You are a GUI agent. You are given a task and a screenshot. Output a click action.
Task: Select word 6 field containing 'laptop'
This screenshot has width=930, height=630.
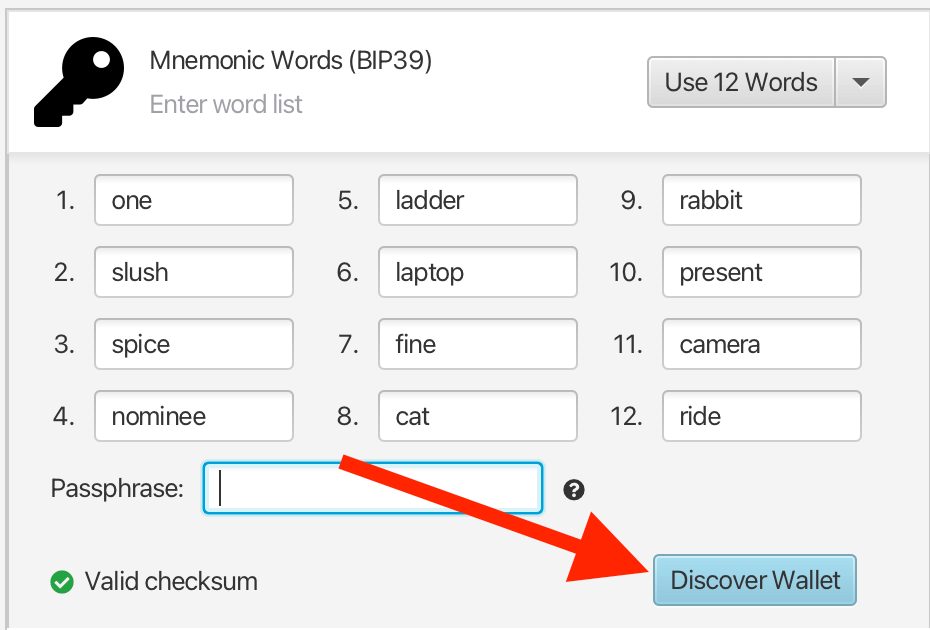point(477,273)
